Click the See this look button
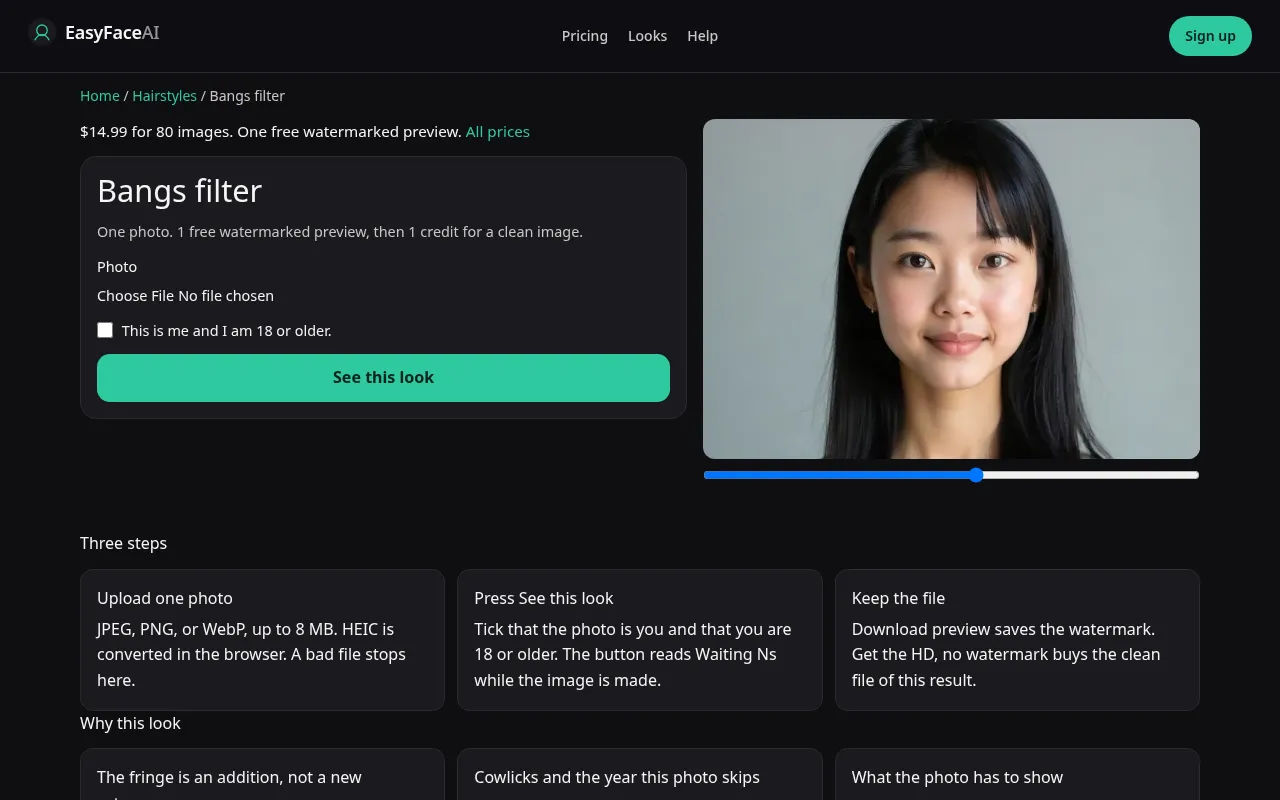The image size is (1280, 800). point(383,378)
